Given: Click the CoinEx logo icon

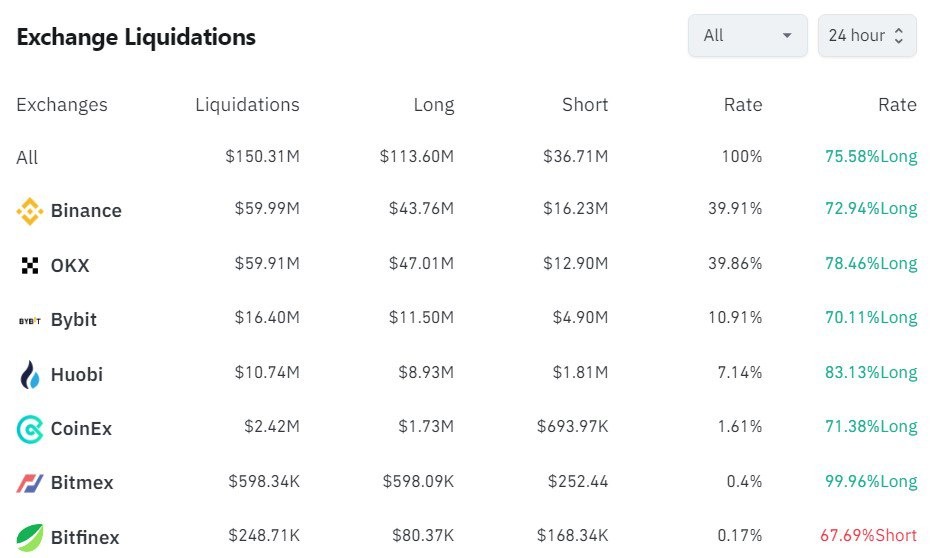Looking at the screenshot, I should [x=30, y=429].
